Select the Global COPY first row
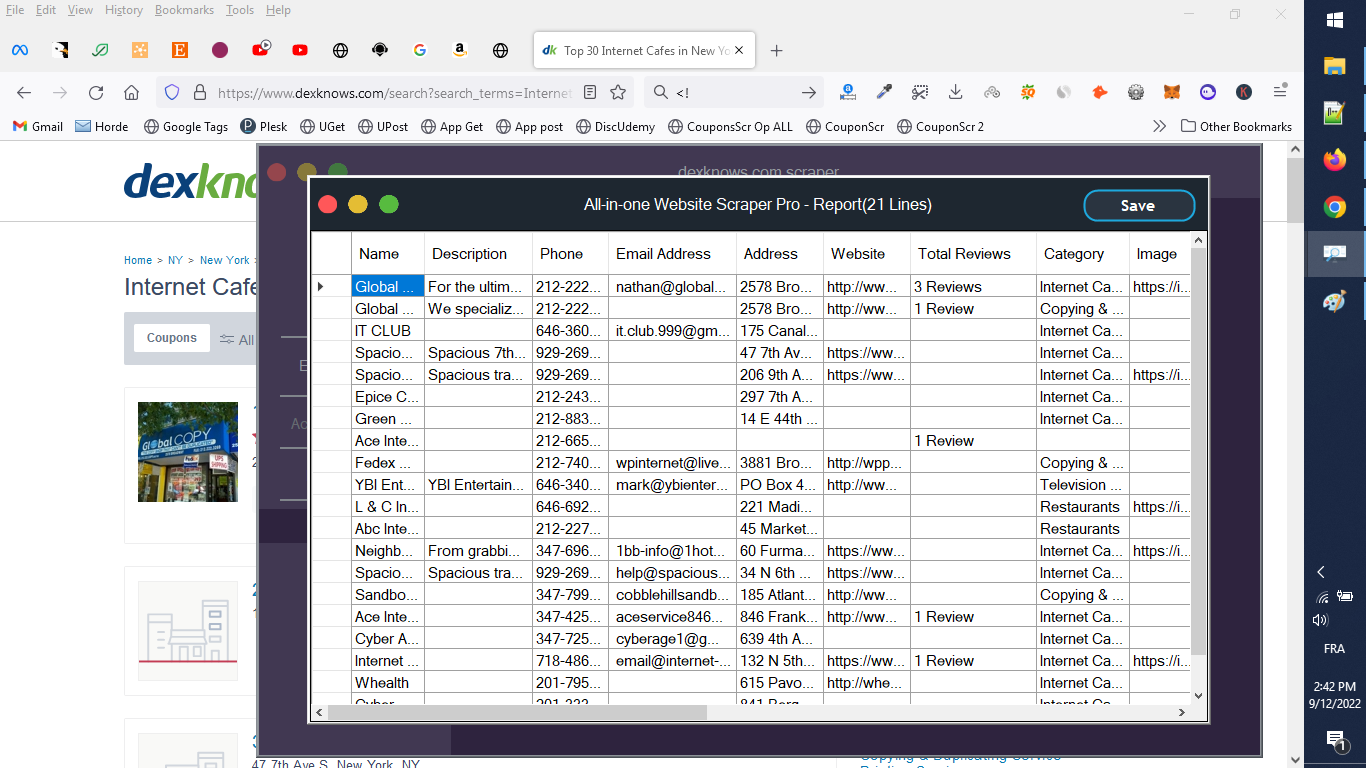 click(x=386, y=286)
